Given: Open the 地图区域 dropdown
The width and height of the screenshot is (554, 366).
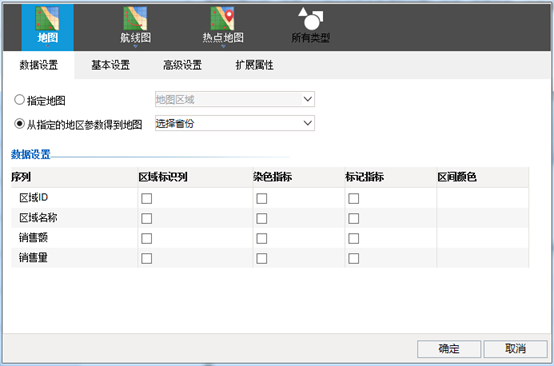Looking at the screenshot, I should (x=235, y=99).
